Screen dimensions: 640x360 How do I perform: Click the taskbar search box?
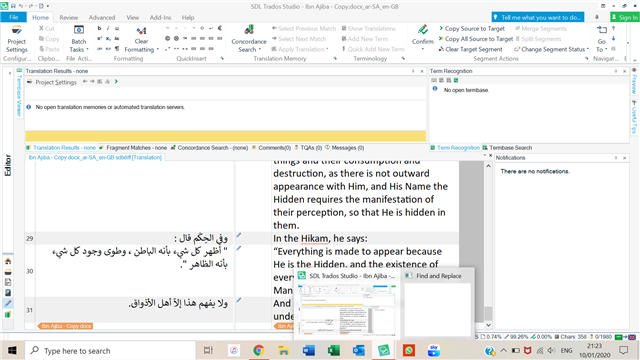[x=111, y=350]
